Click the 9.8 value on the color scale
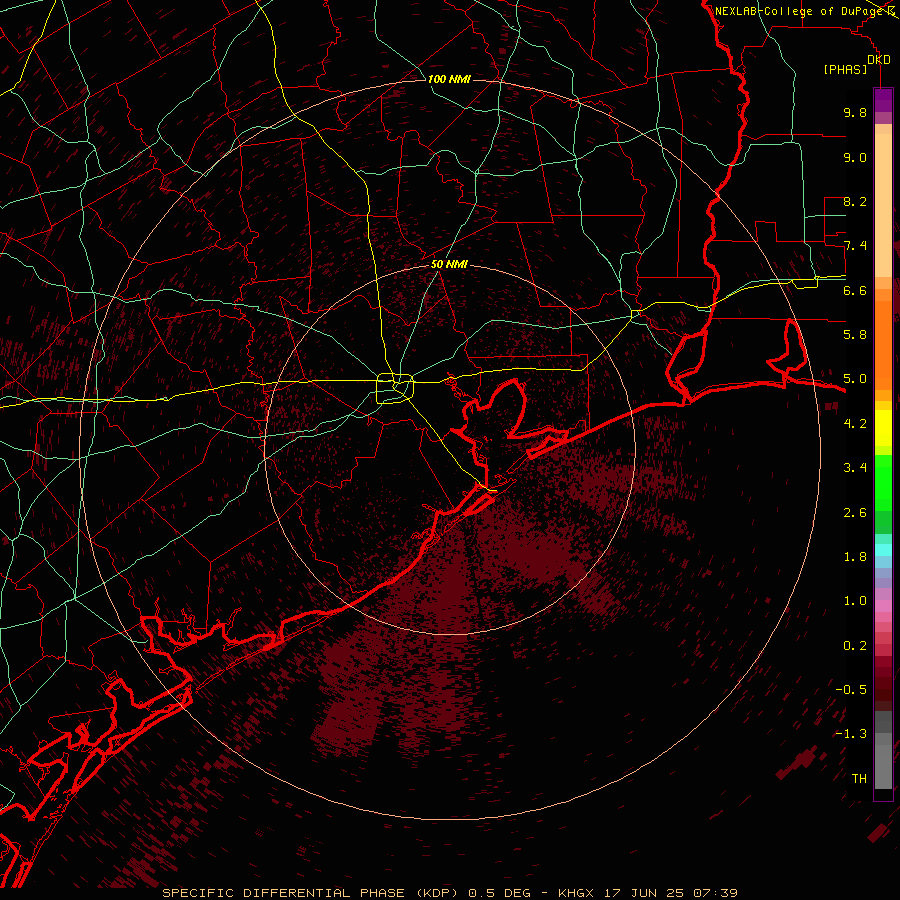Viewport: 900px width, 900px height. (855, 112)
